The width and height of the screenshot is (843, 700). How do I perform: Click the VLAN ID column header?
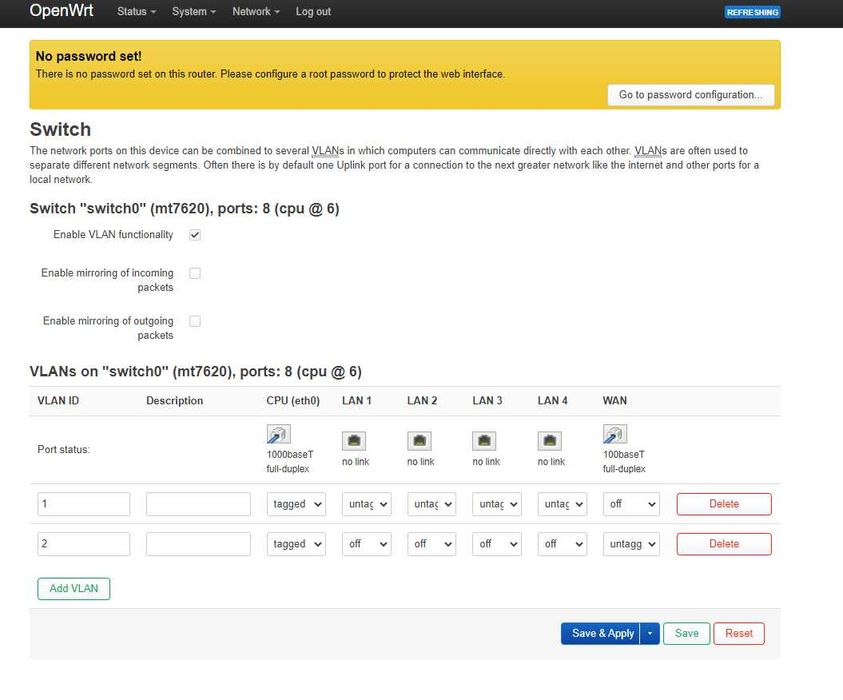pyautogui.click(x=58, y=401)
